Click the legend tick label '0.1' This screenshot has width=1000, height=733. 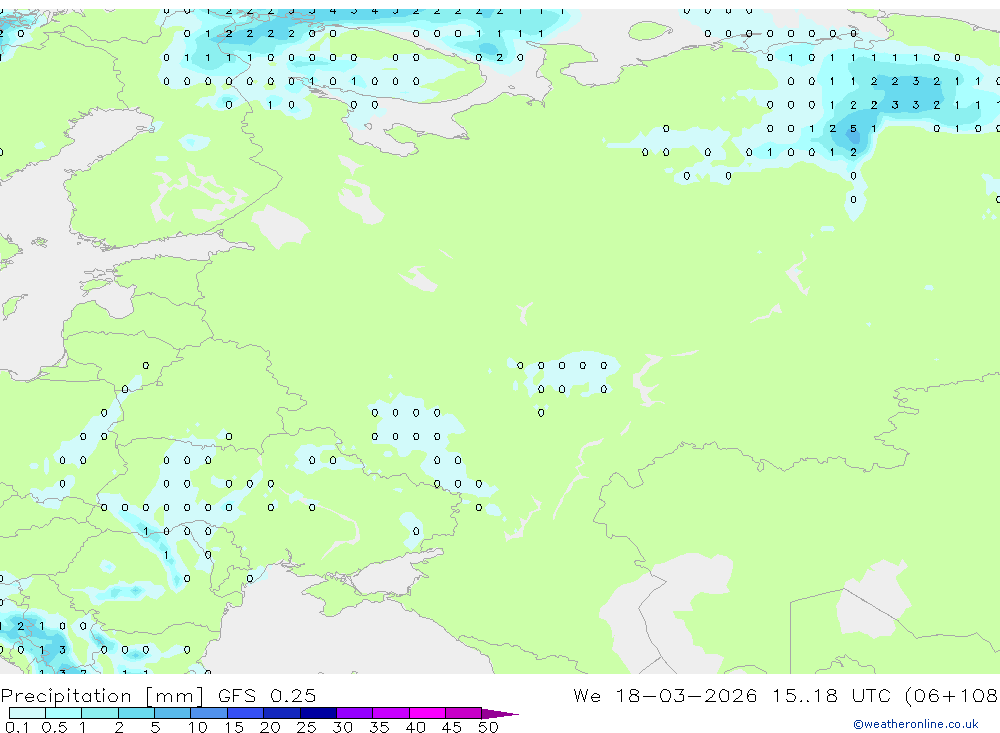tap(17, 727)
